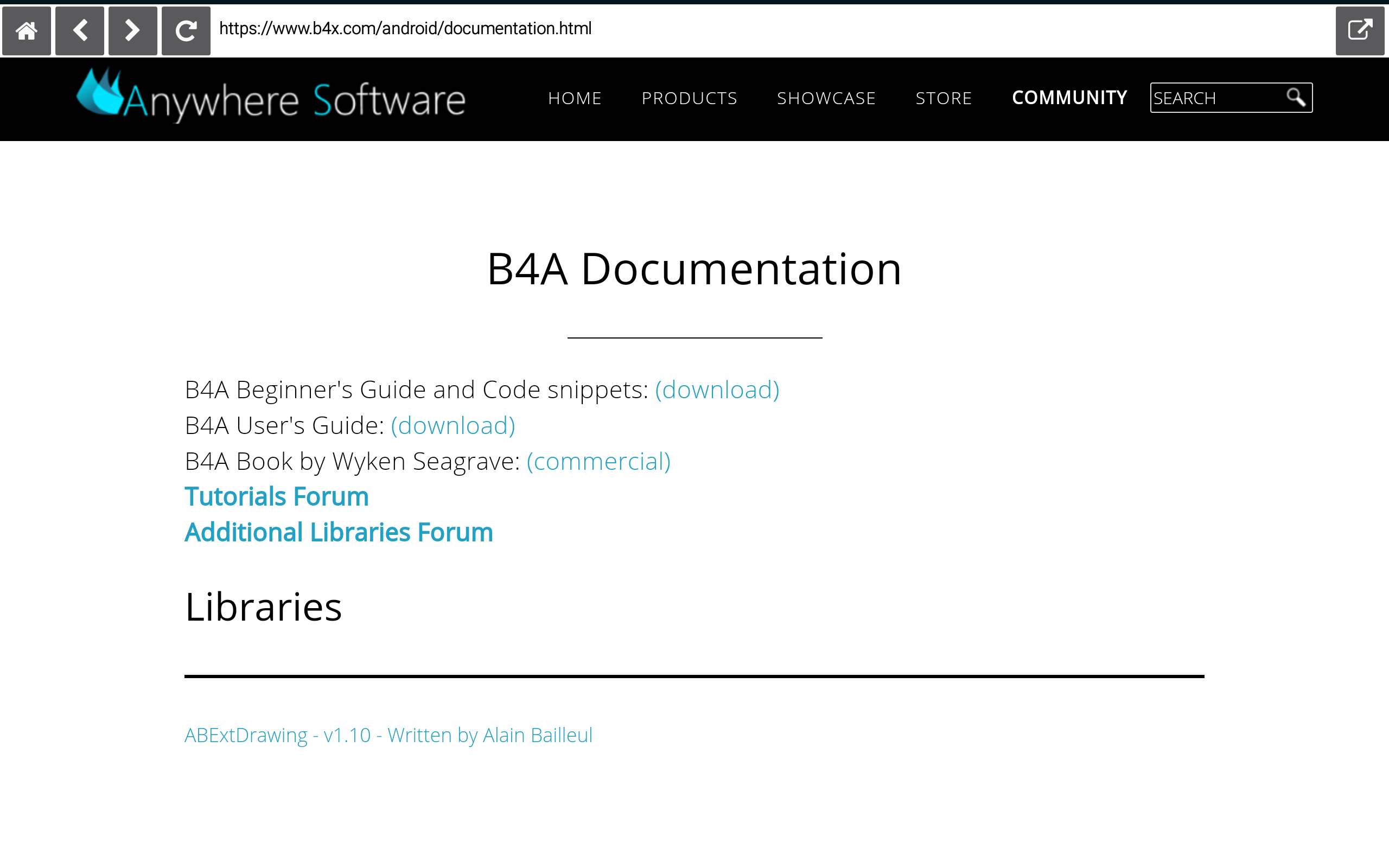
Task: Open ABExtDrawing v1.10 library link
Action: 388,735
